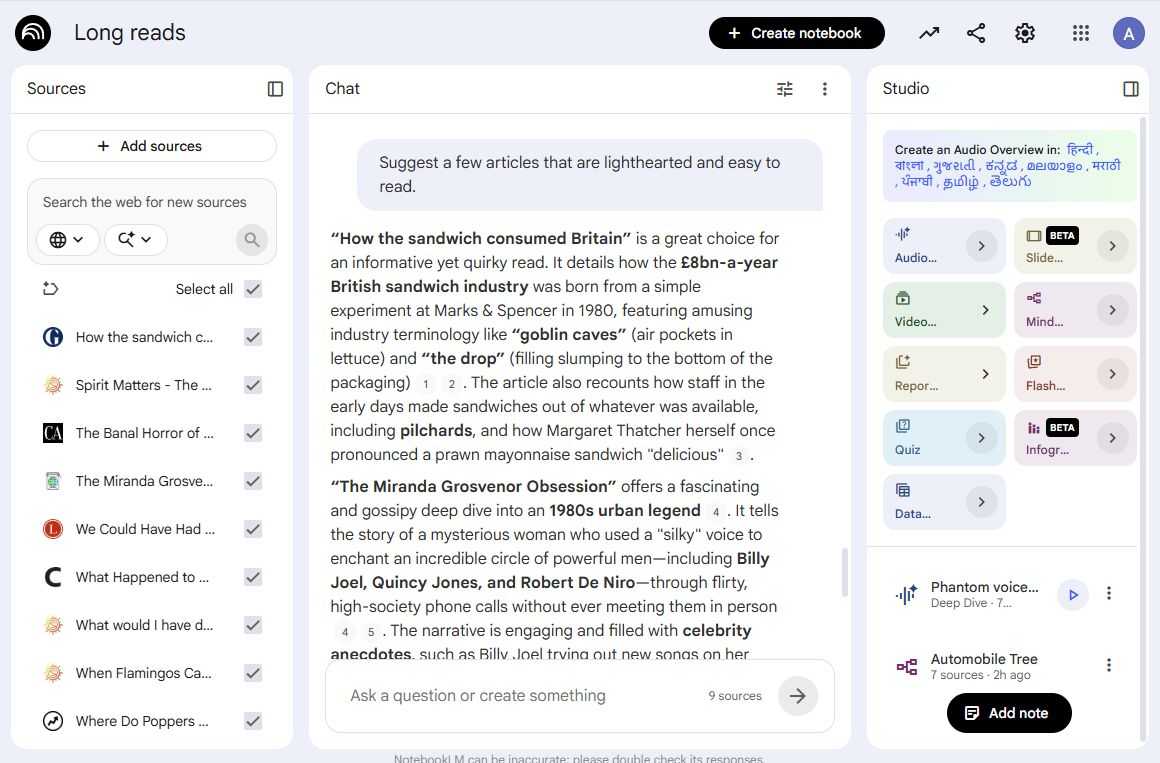Open the Chat more options menu
The width and height of the screenshot is (1160, 763).
pyautogui.click(x=825, y=89)
